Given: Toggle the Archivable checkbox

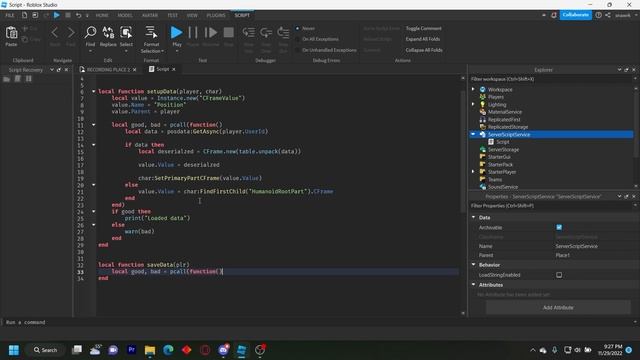Looking at the screenshot, I should click(559, 227).
